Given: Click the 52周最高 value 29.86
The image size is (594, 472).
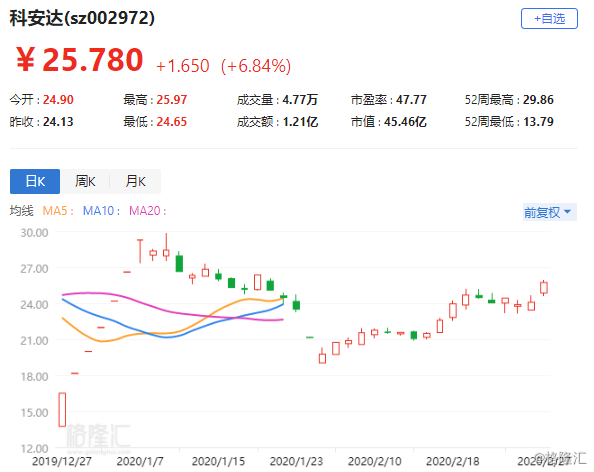Looking at the screenshot, I should point(538,100).
